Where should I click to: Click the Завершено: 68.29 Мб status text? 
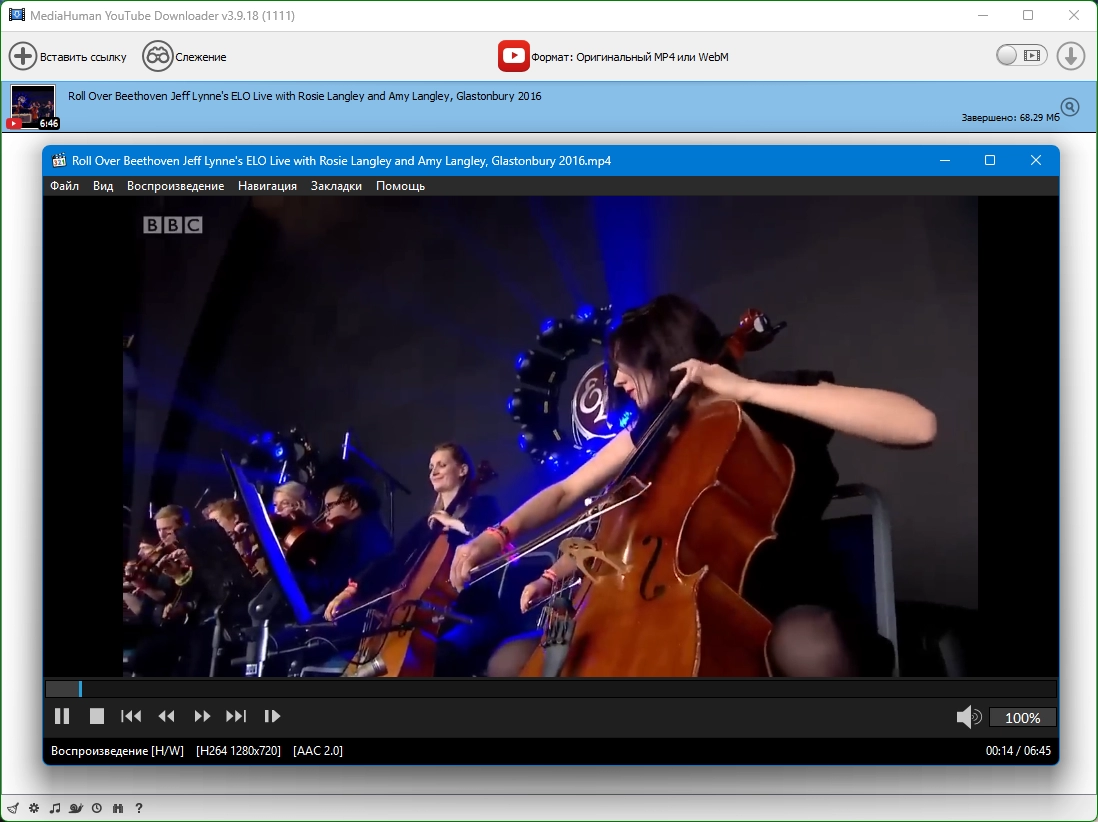[x=1010, y=118]
